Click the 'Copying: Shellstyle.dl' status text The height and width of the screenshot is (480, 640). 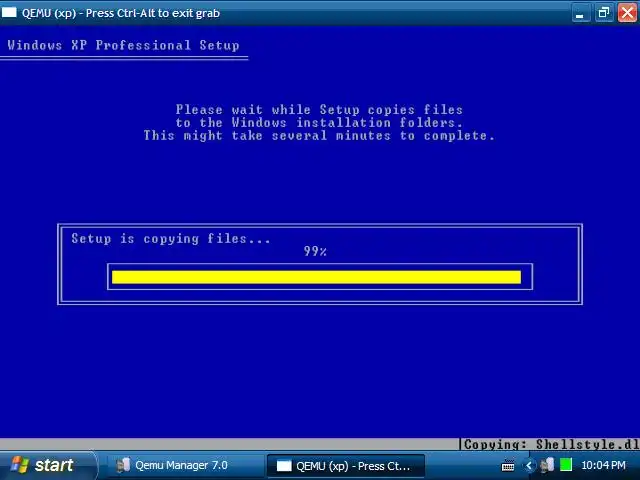tap(551, 444)
